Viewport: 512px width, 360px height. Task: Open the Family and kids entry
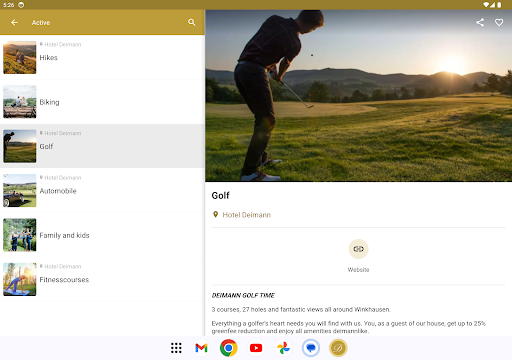tap(102, 235)
